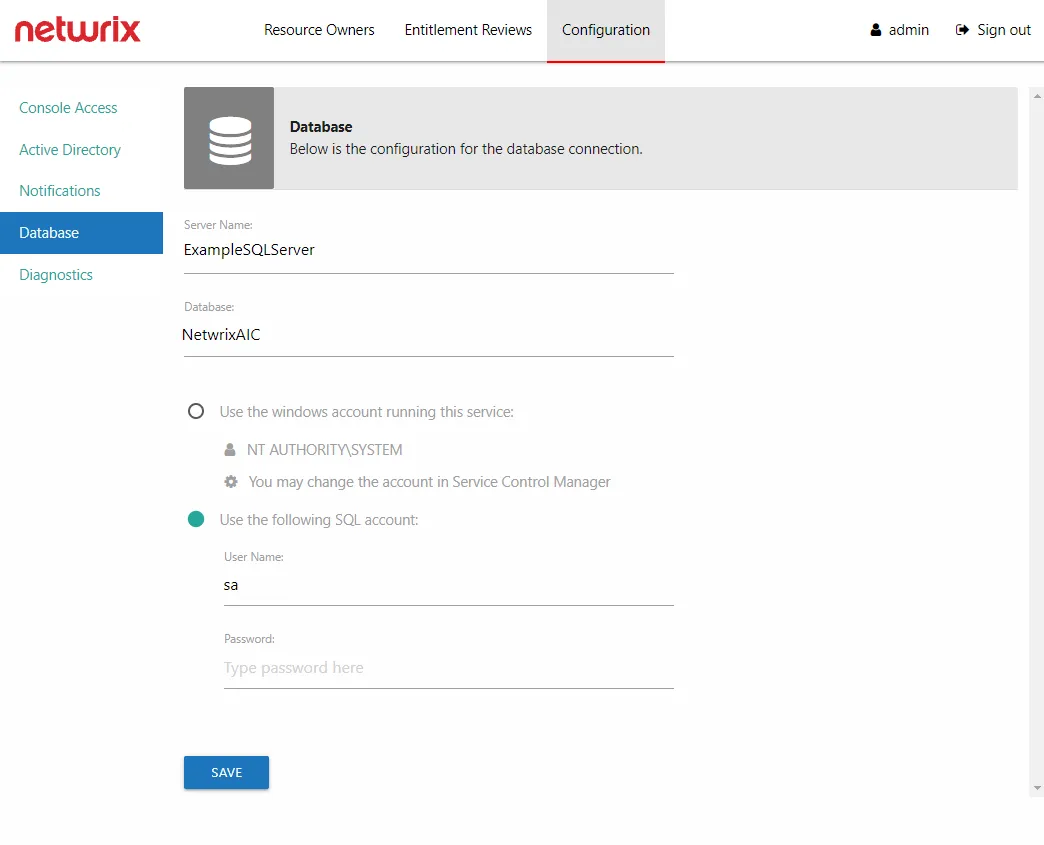Screen dimensions: 1044x845
Task: Open Notifications settings page
Action: tap(60, 191)
